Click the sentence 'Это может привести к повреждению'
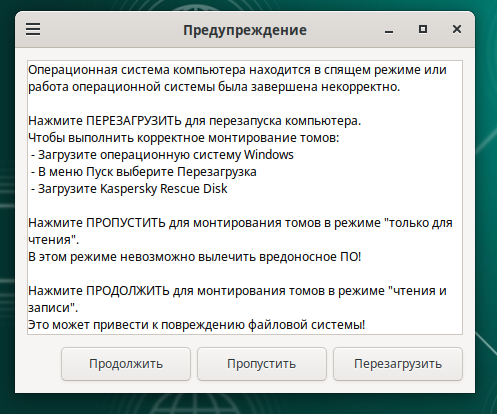The height and width of the screenshot is (414, 497). [196, 325]
